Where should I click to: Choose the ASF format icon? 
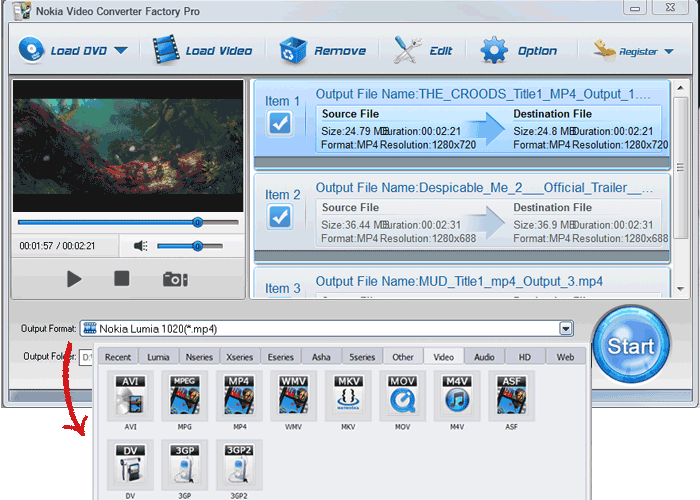coord(512,396)
